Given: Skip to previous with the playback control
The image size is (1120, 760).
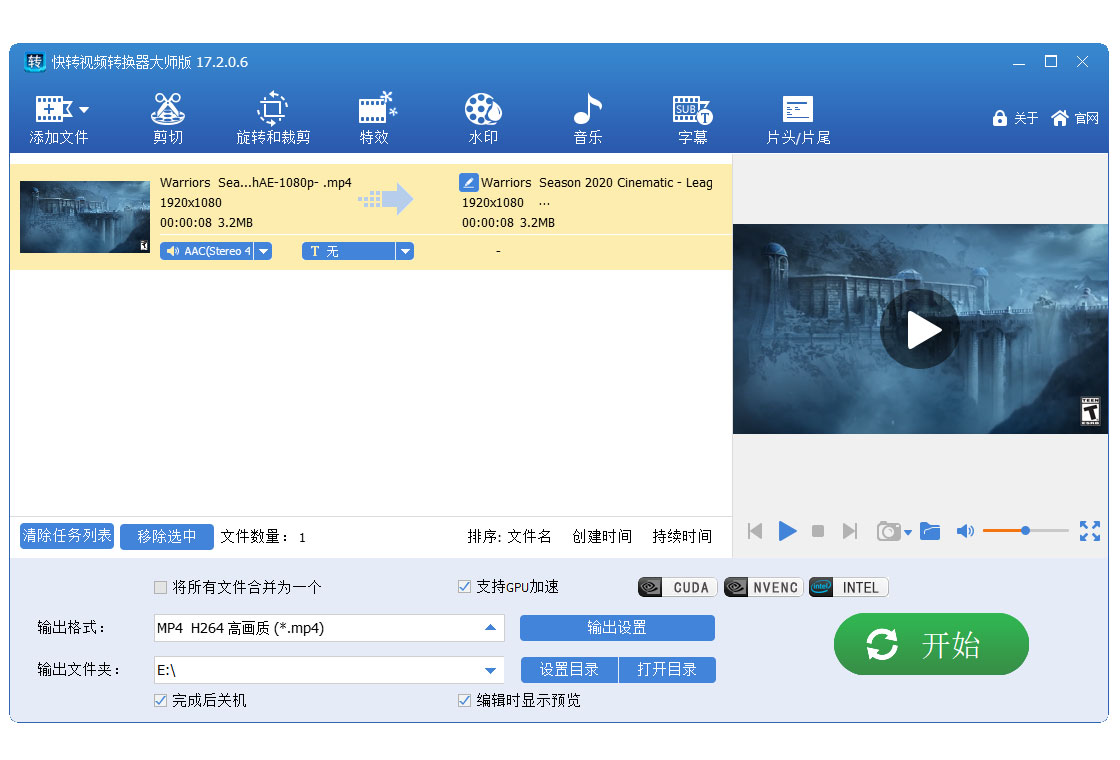Looking at the screenshot, I should click(755, 531).
